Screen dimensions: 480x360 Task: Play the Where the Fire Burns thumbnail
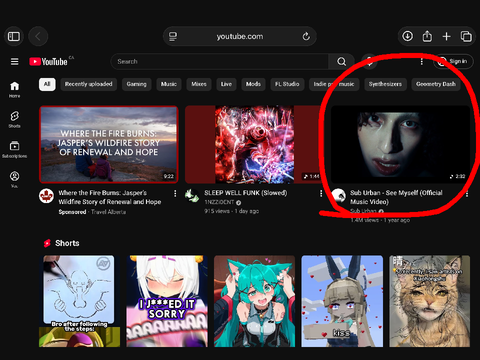tap(109, 145)
